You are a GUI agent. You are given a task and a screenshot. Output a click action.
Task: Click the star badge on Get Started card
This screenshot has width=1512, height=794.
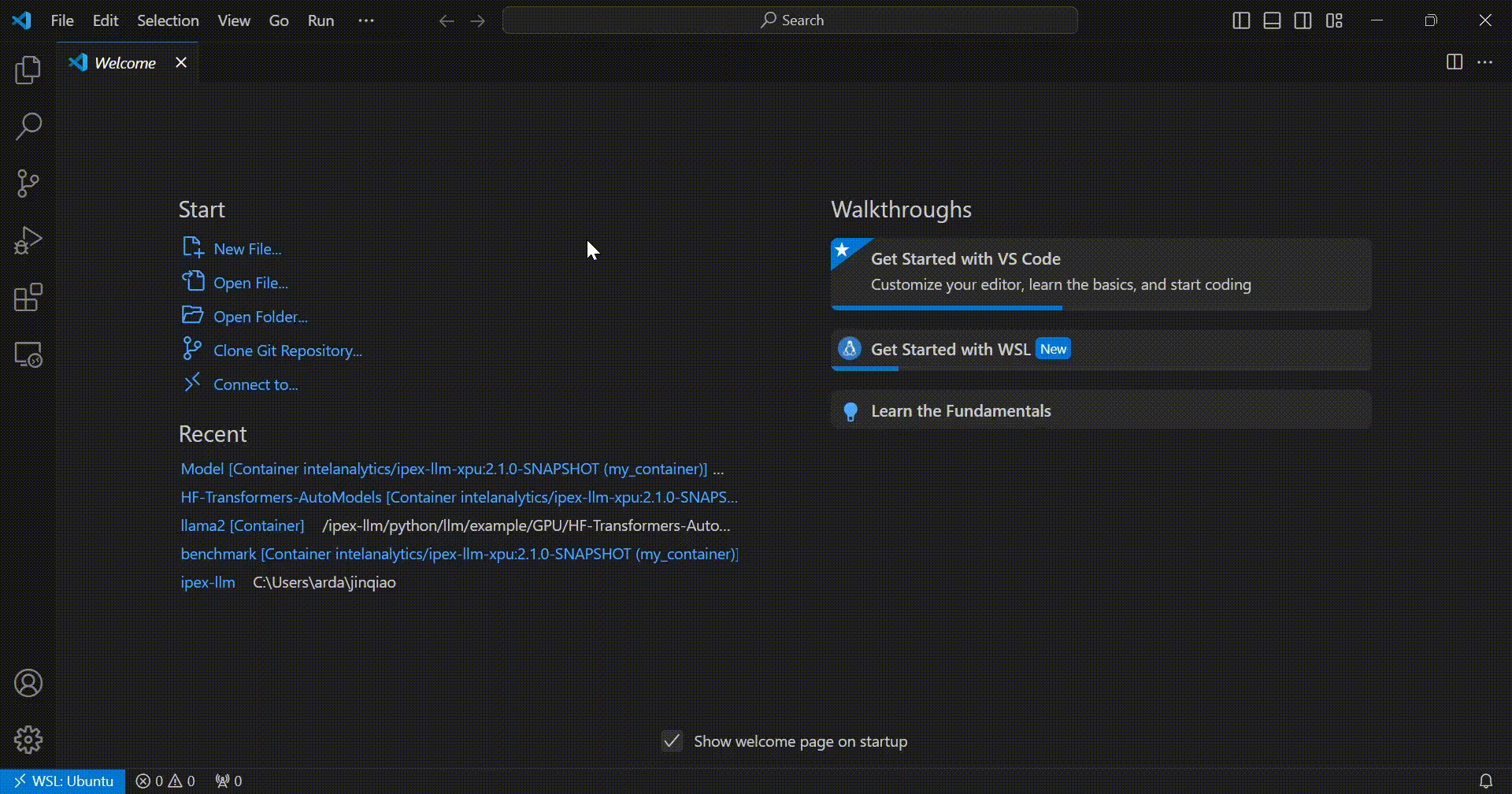pyautogui.click(x=842, y=250)
